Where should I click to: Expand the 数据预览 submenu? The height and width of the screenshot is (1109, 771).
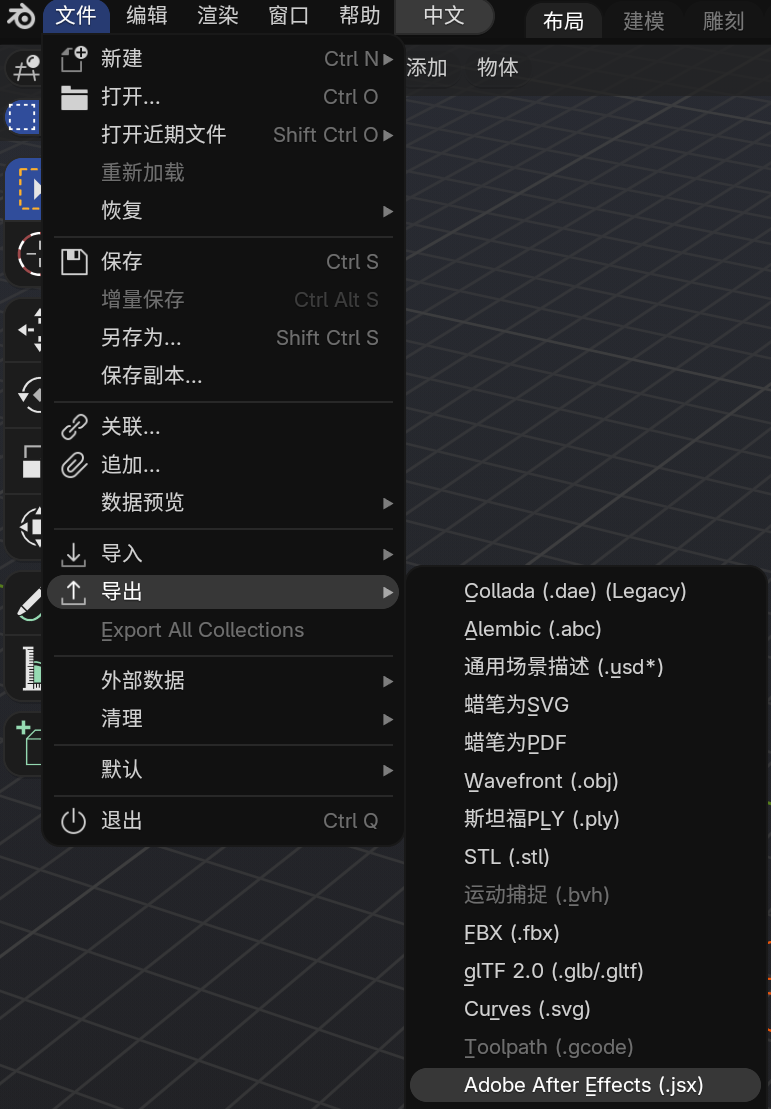click(x=224, y=503)
